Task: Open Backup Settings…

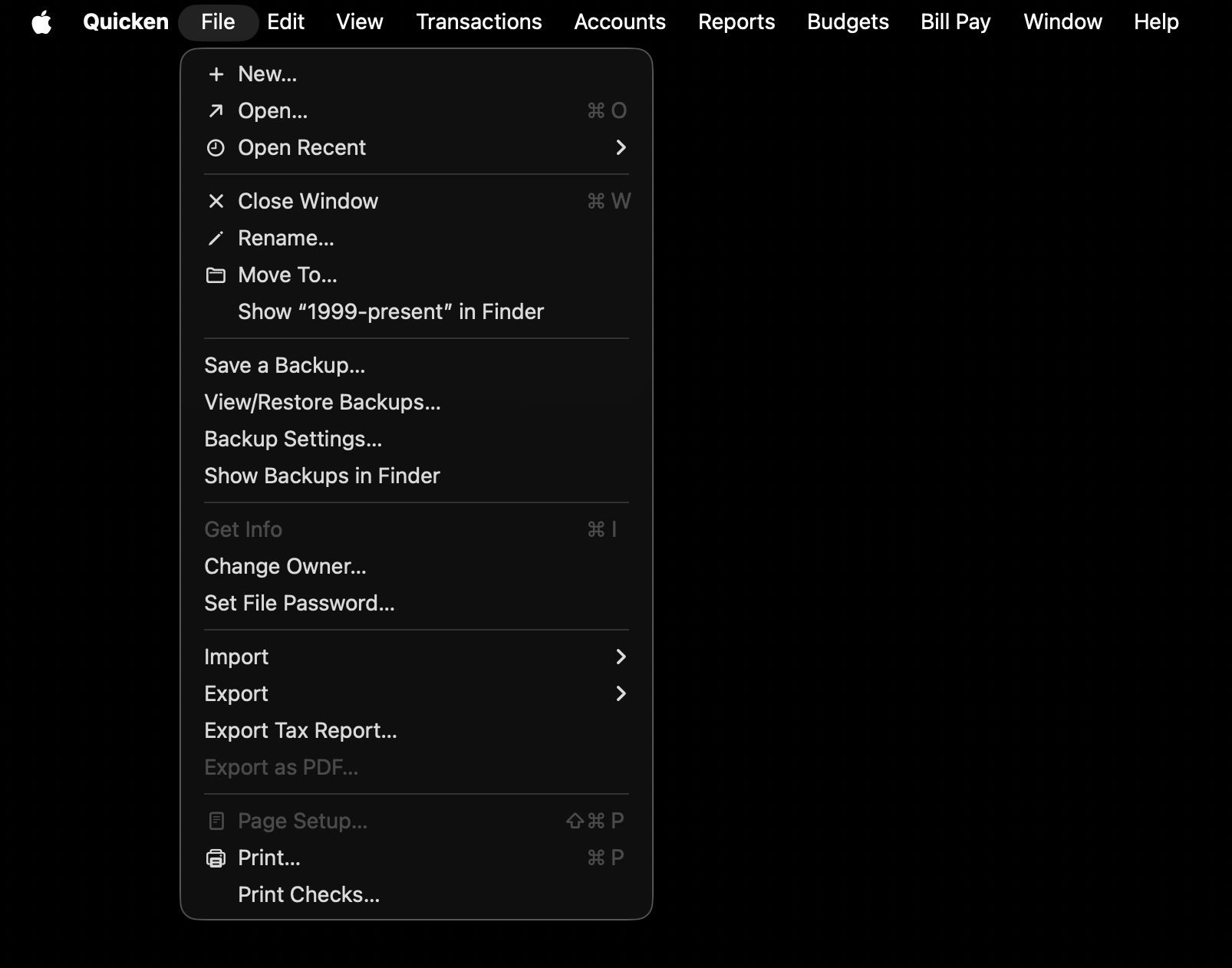Action: (x=417, y=440)
